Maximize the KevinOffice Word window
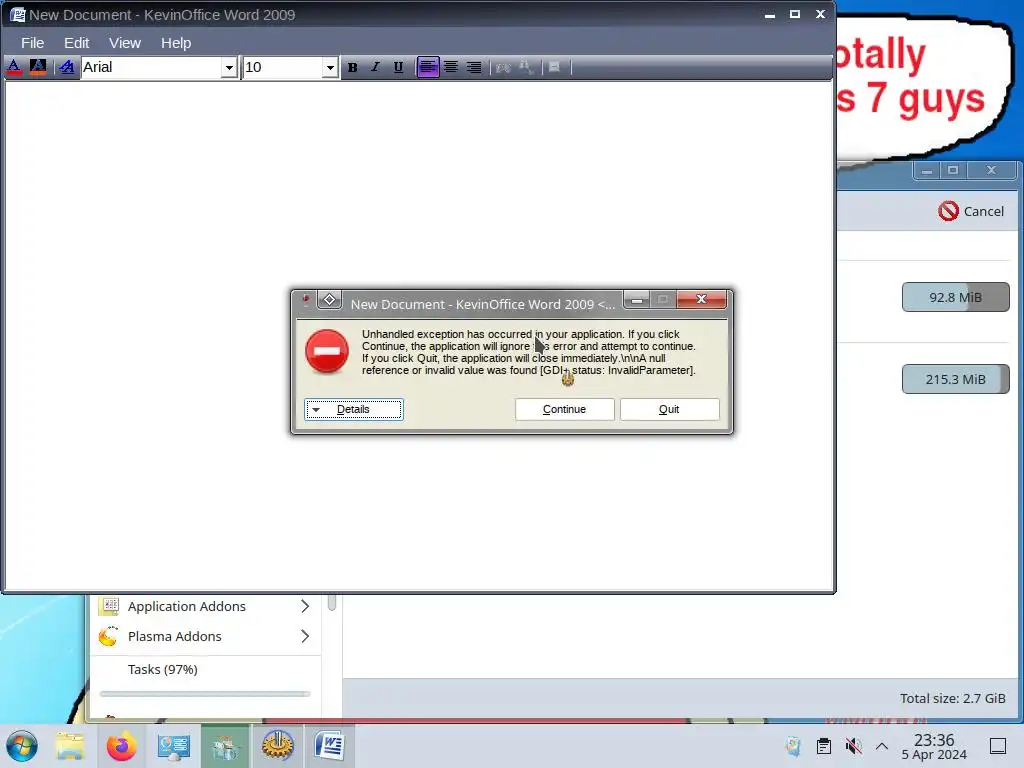This screenshot has height=768, width=1024. coord(795,14)
